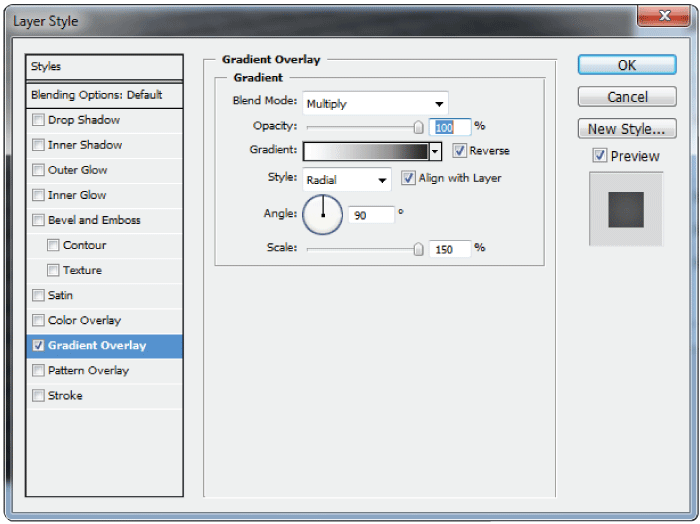Check the Inner Glow checkbox
The image size is (700, 524).
(38, 195)
